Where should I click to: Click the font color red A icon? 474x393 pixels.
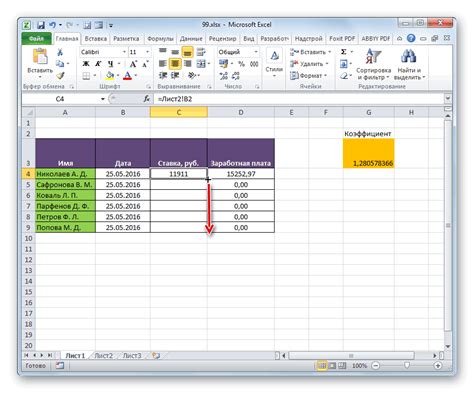(x=127, y=76)
